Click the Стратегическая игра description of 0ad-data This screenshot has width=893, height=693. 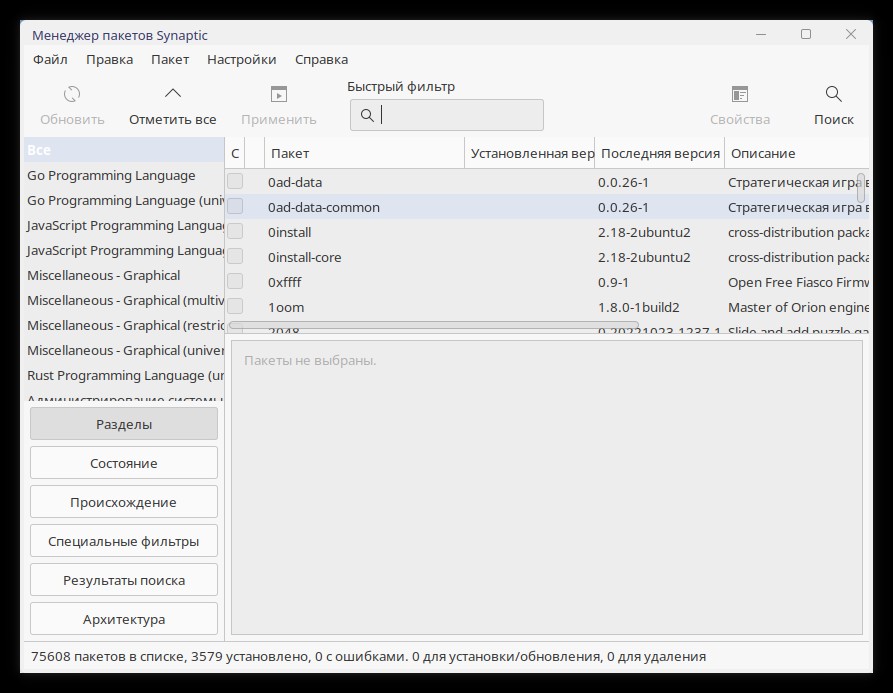coord(798,182)
